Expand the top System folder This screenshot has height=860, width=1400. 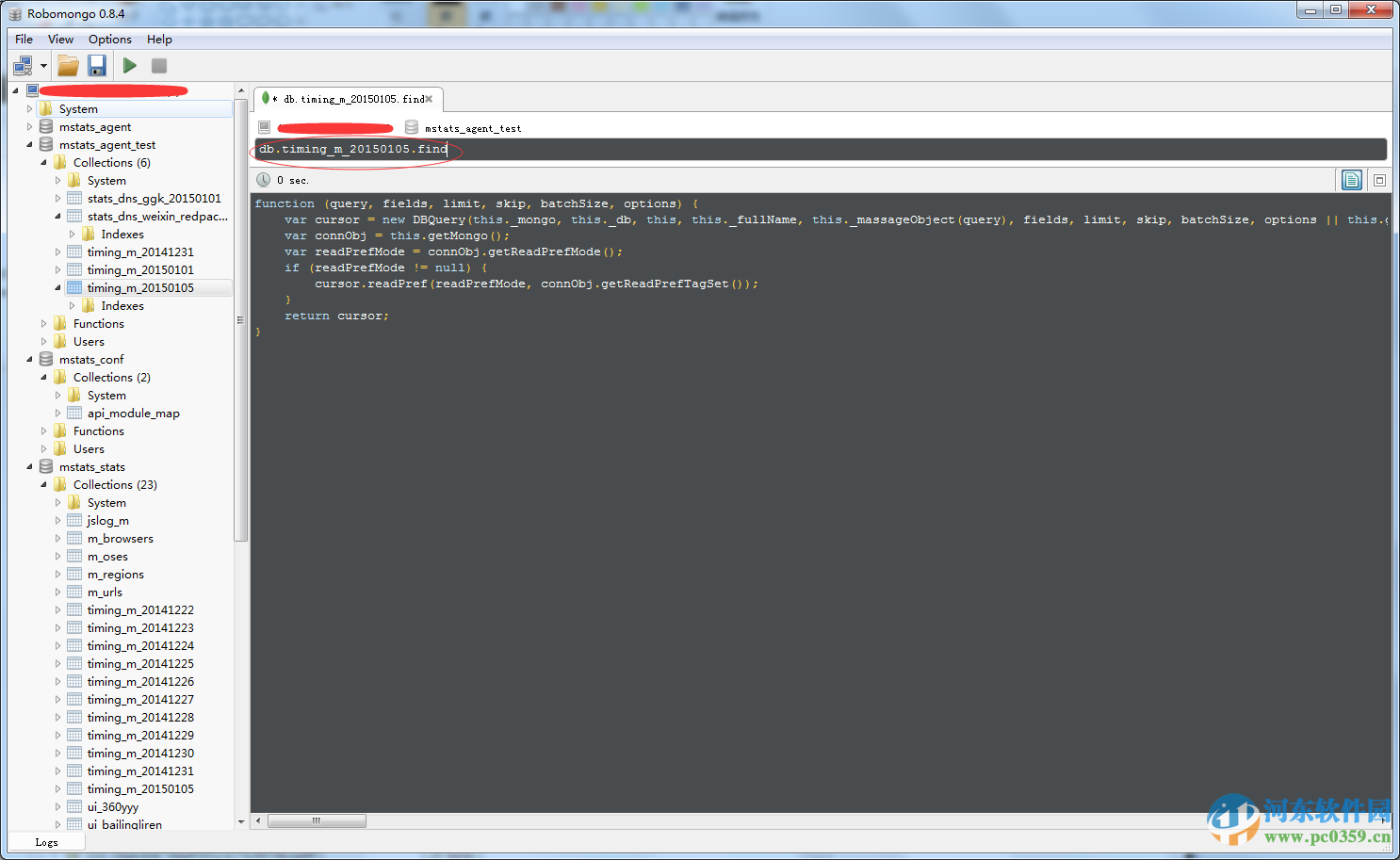click(x=29, y=109)
